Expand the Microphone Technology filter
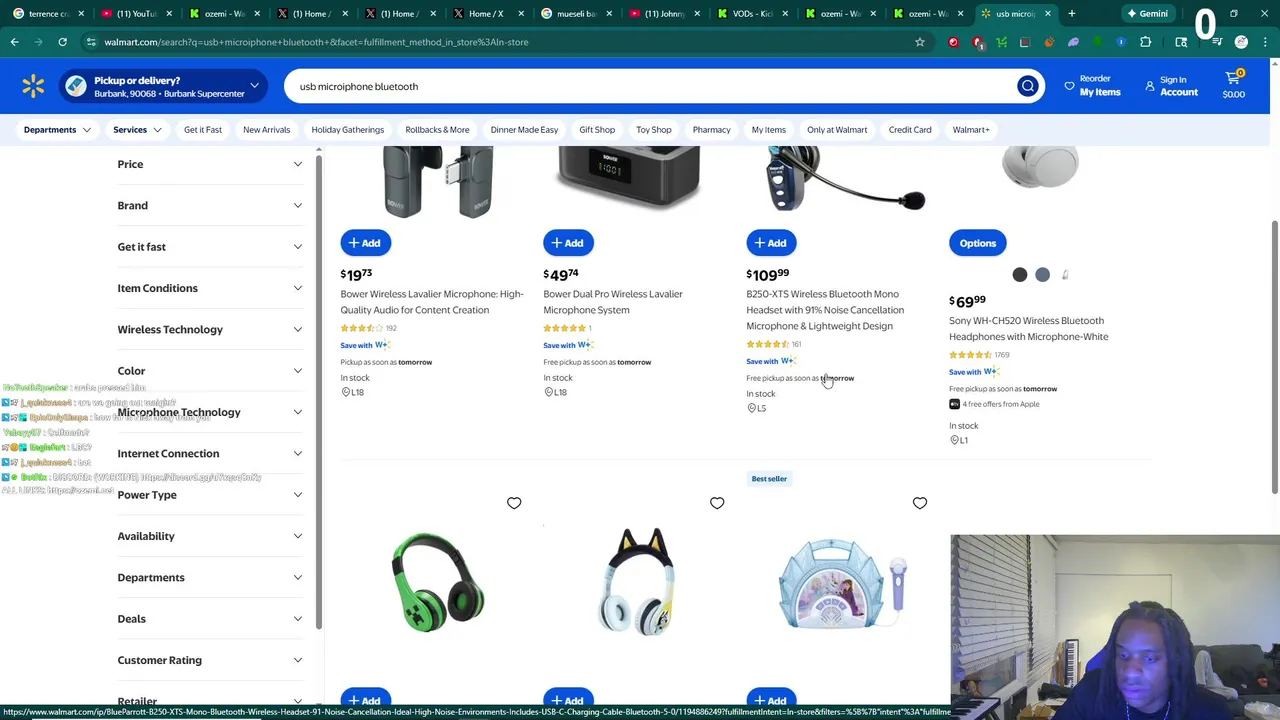This screenshot has width=1280, height=720. coord(209,412)
